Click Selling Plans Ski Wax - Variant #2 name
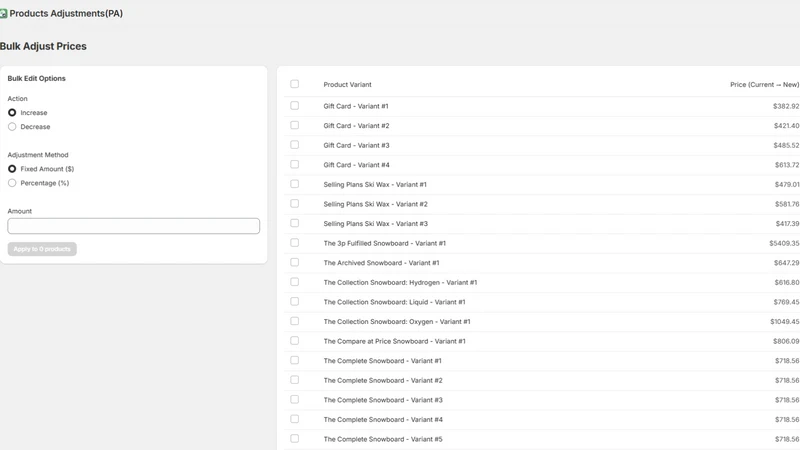 (376, 204)
